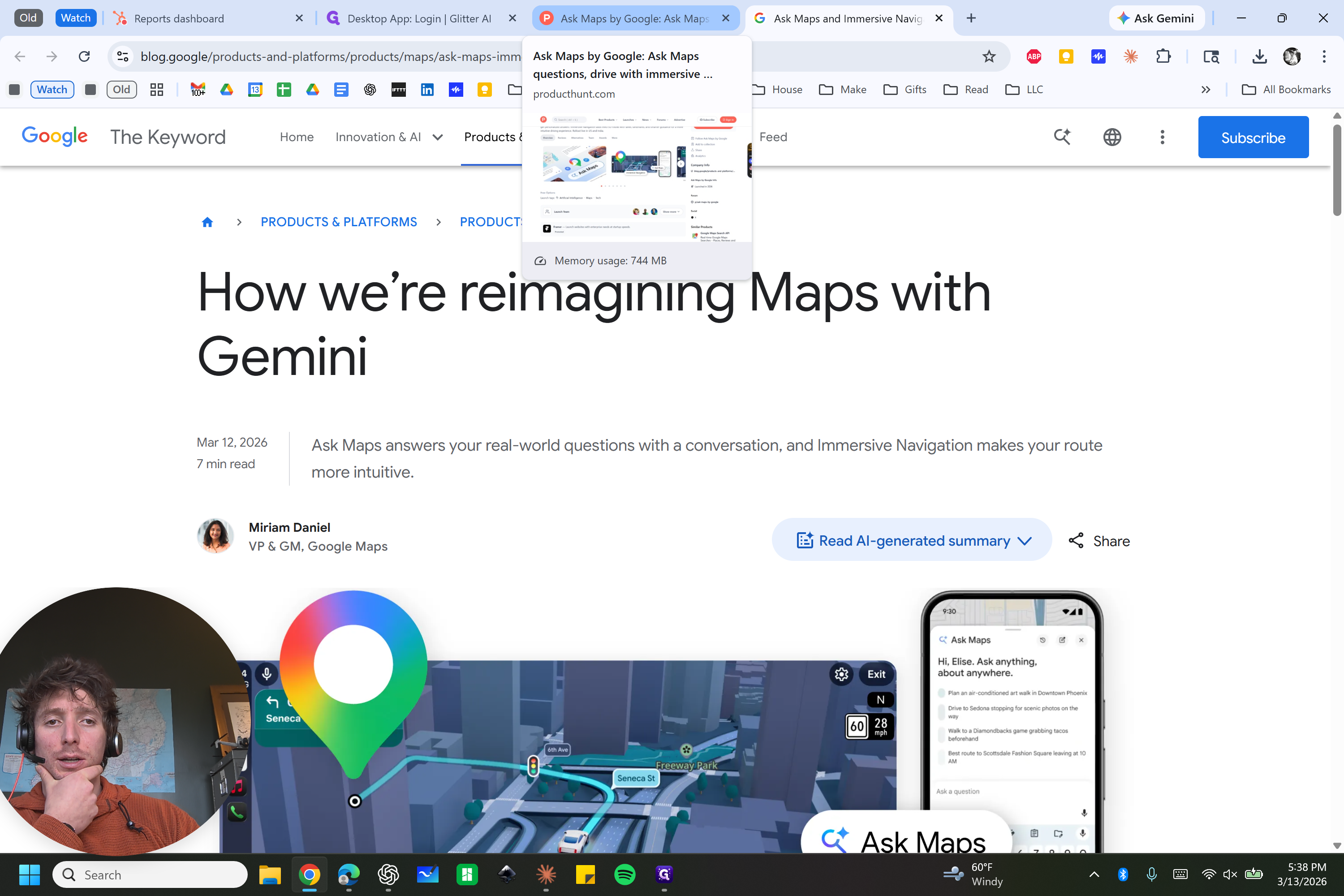This screenshot has width=1344, height=896.
Task: Toggle Bluetooth in the system tray
Action: (x=1123, y=874)
